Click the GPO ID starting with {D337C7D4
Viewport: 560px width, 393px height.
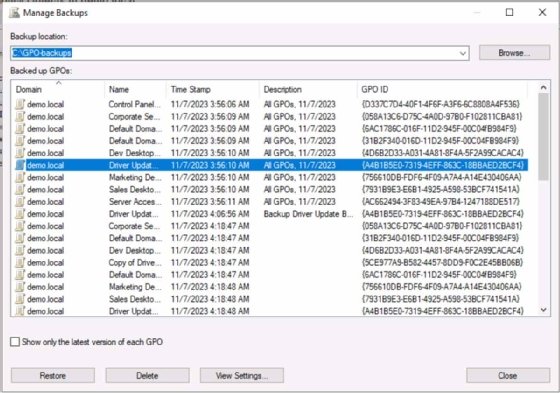tap(440, 104)
